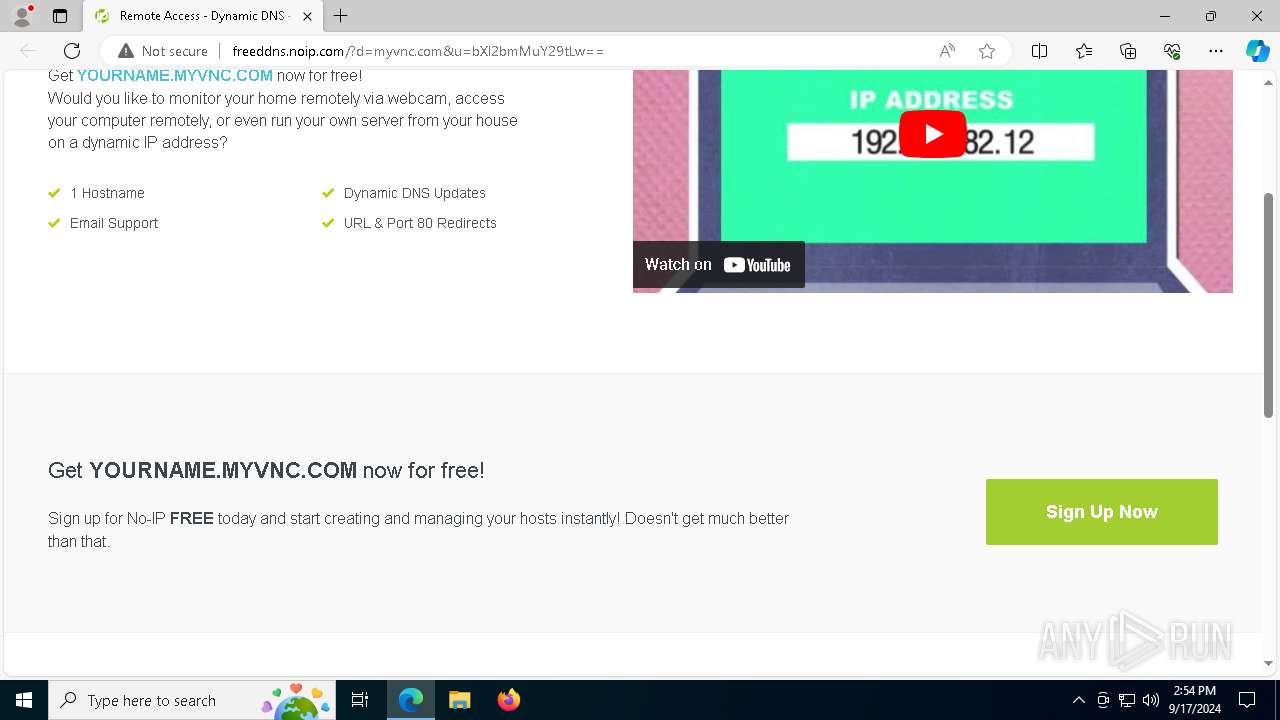Click the Not secure warning icon
The image size is (1280, 720).
tap(126, 51)
